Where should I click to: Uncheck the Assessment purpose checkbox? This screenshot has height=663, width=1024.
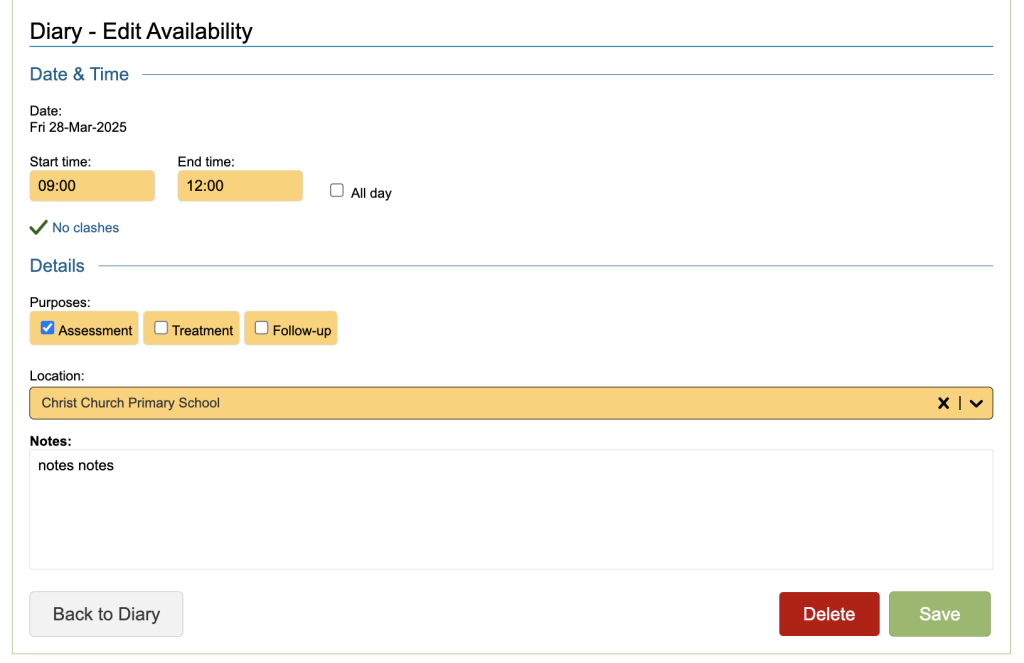click(48, 328)
